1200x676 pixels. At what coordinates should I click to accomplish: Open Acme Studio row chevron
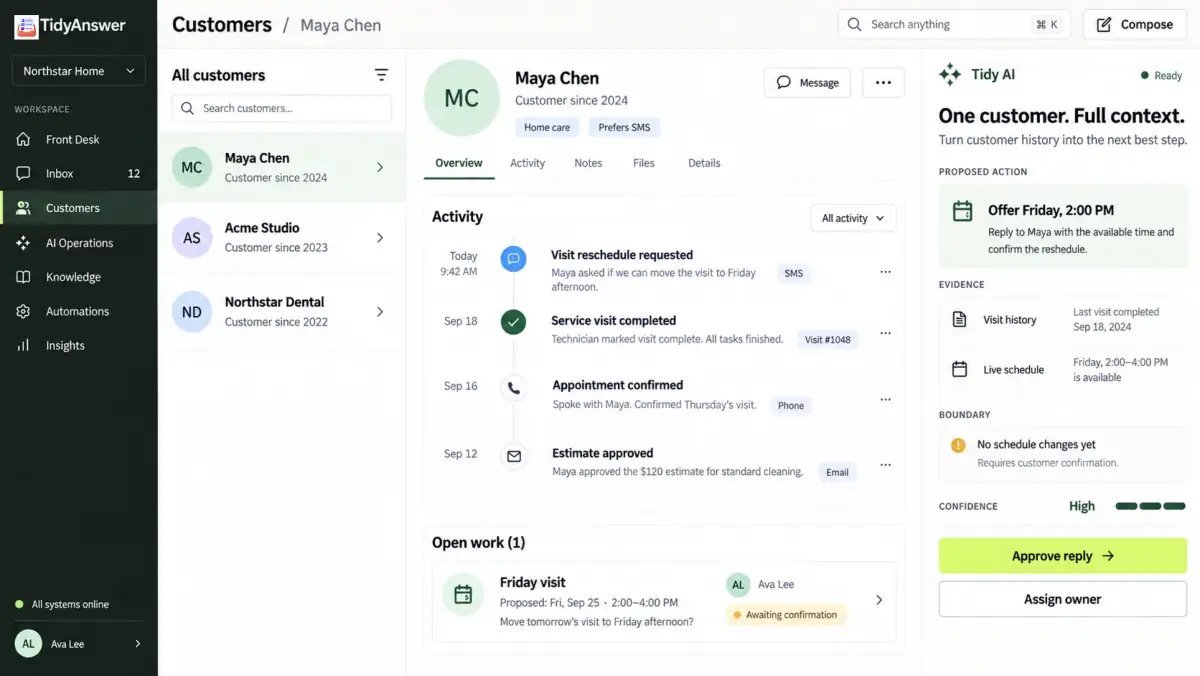point(380,238)
